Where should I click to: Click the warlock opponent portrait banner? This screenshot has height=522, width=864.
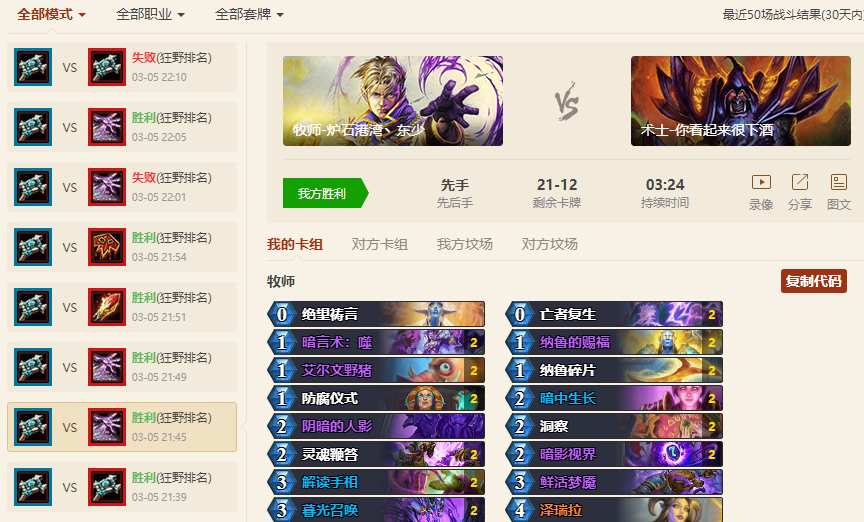(x=741, y=101)
